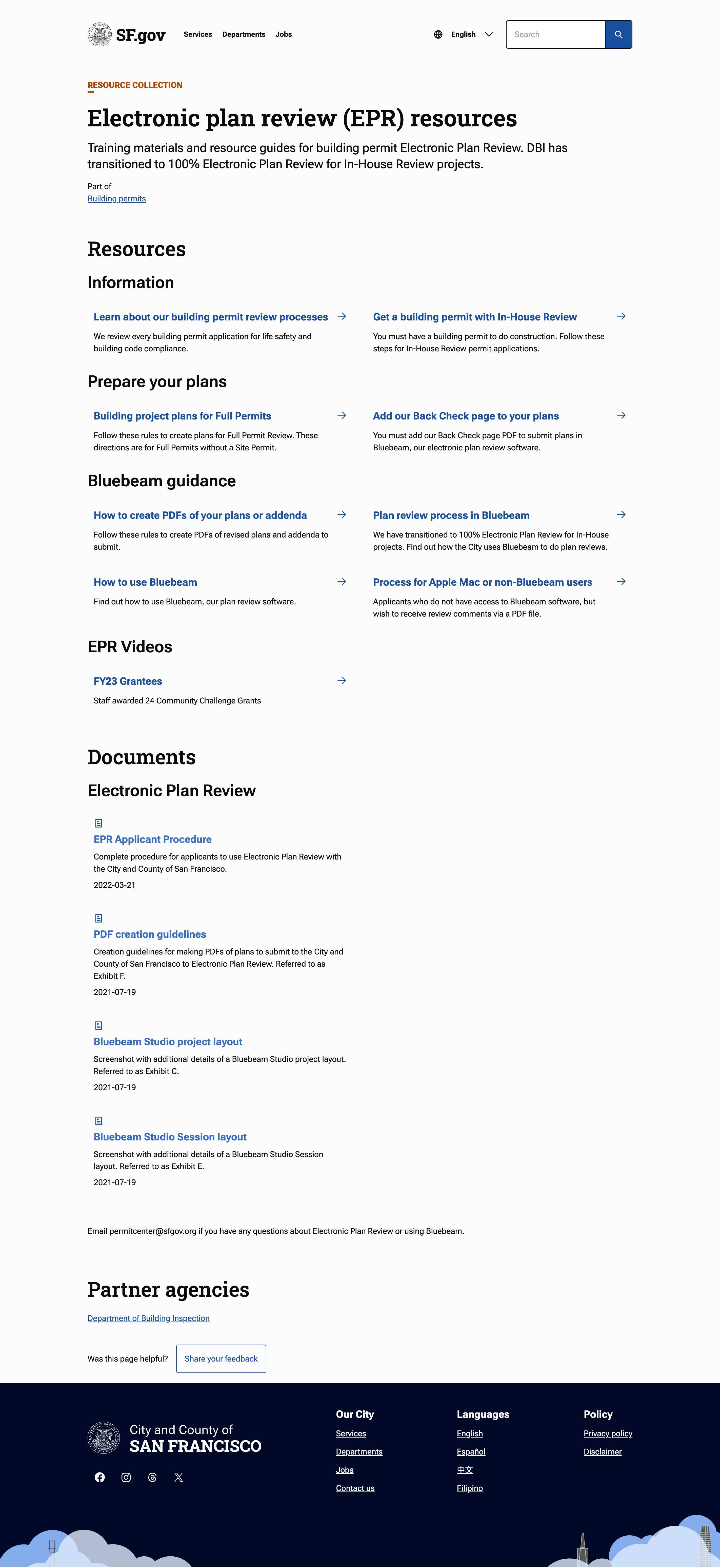Open the Jobs header menu item
Screen dimensions: 720x1568
coord(283,35)
